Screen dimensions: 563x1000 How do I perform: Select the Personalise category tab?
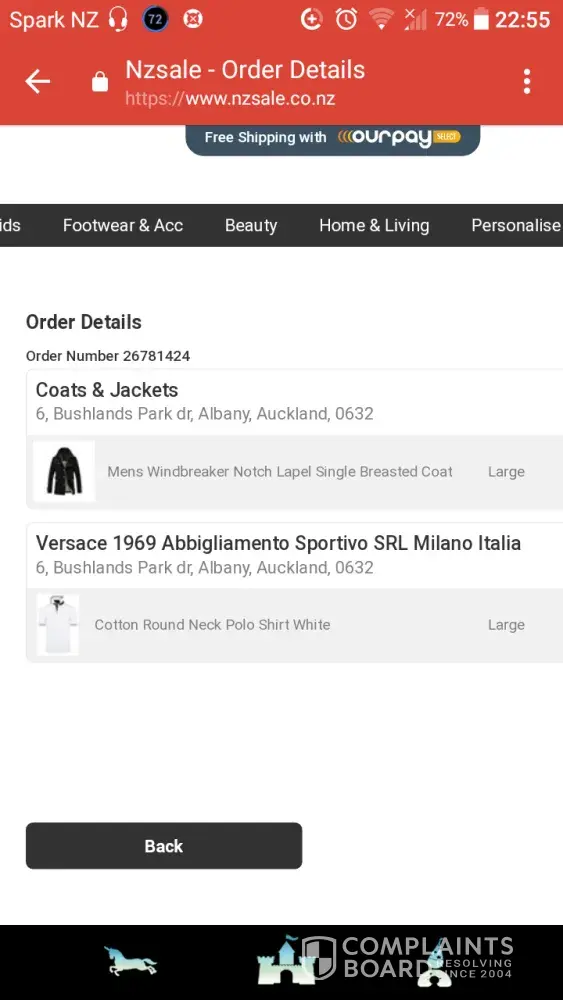516,226
